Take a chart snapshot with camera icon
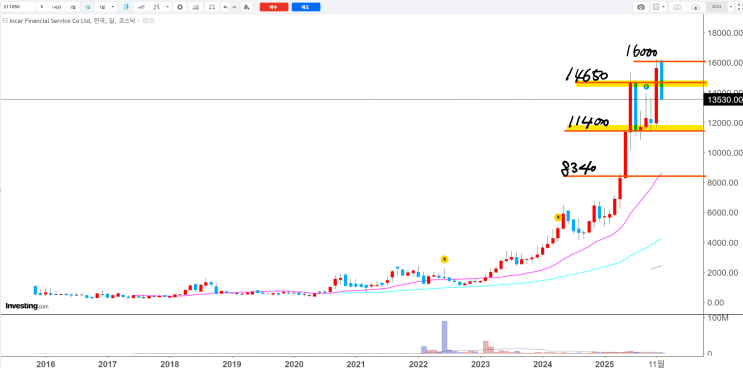 641,7
